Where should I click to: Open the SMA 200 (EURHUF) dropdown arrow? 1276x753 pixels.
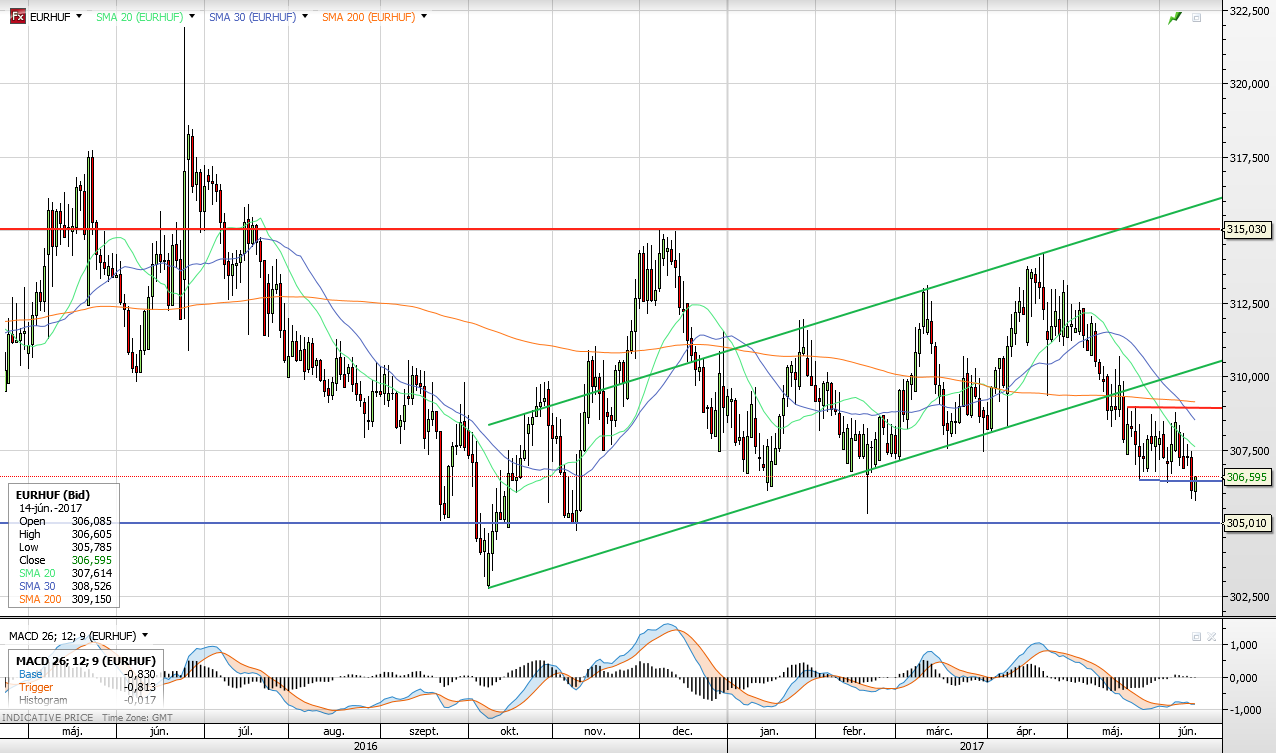424,17
